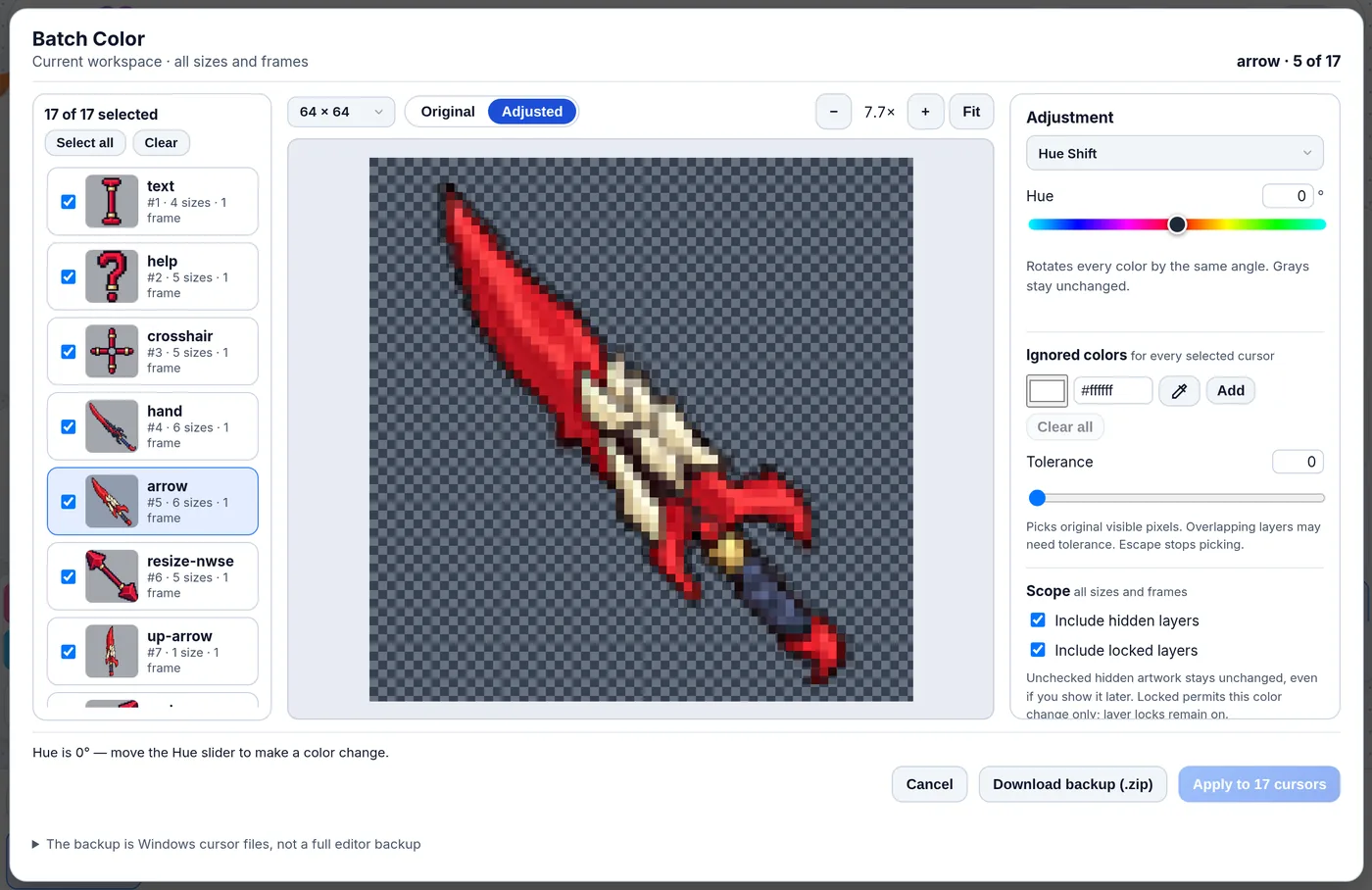
Task: Click the 'crosshair' cursor name
Action: tap(179, 336)
